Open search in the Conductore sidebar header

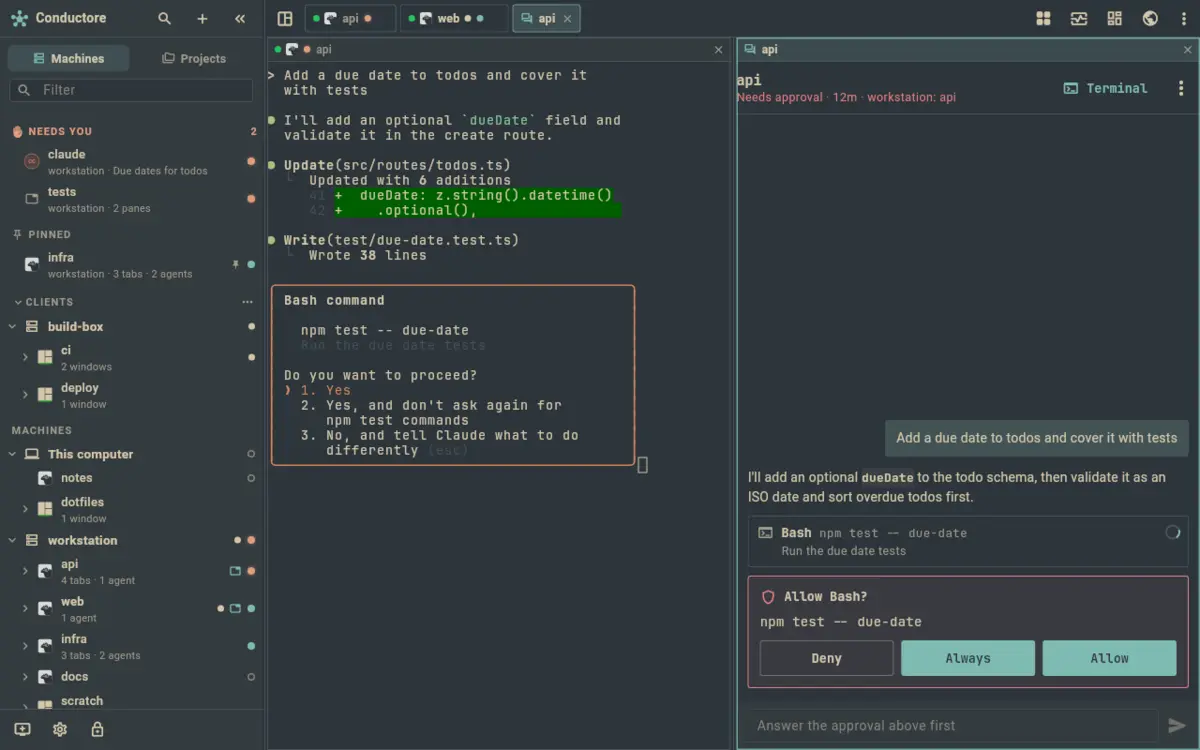pos(164,18)
